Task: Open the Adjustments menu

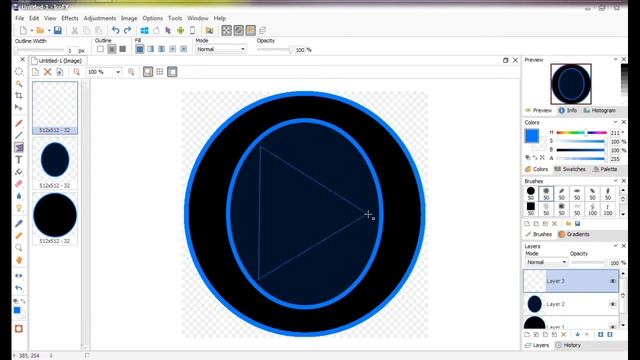Action: pyautogui.click(x=100, y=18)
